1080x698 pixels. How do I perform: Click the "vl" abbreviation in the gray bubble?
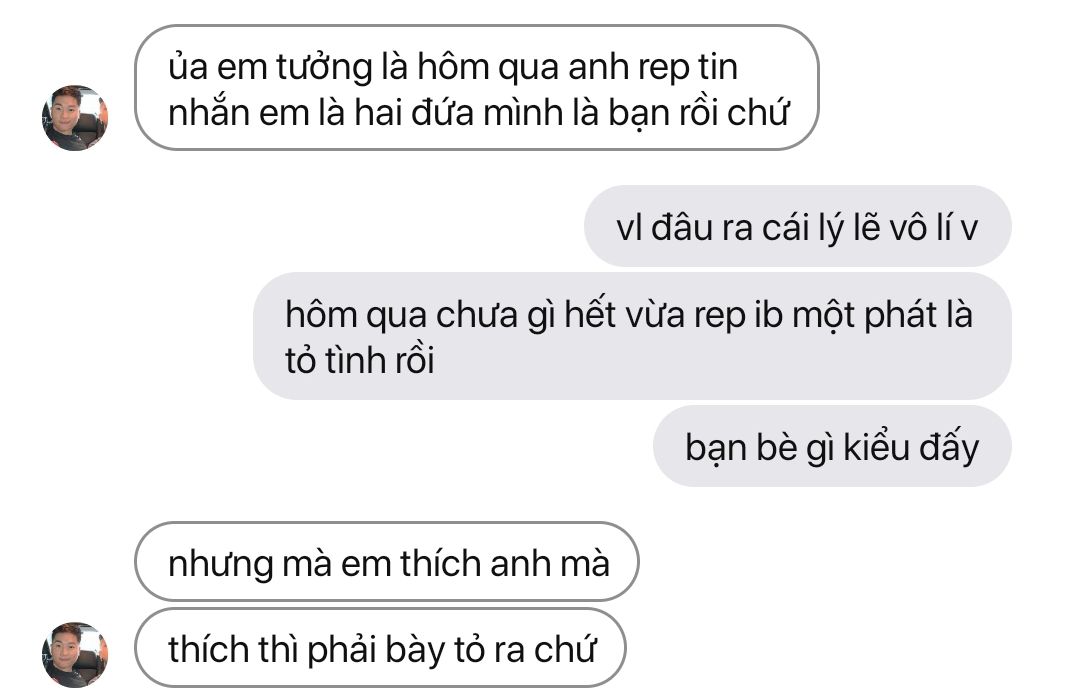point(629,227)
